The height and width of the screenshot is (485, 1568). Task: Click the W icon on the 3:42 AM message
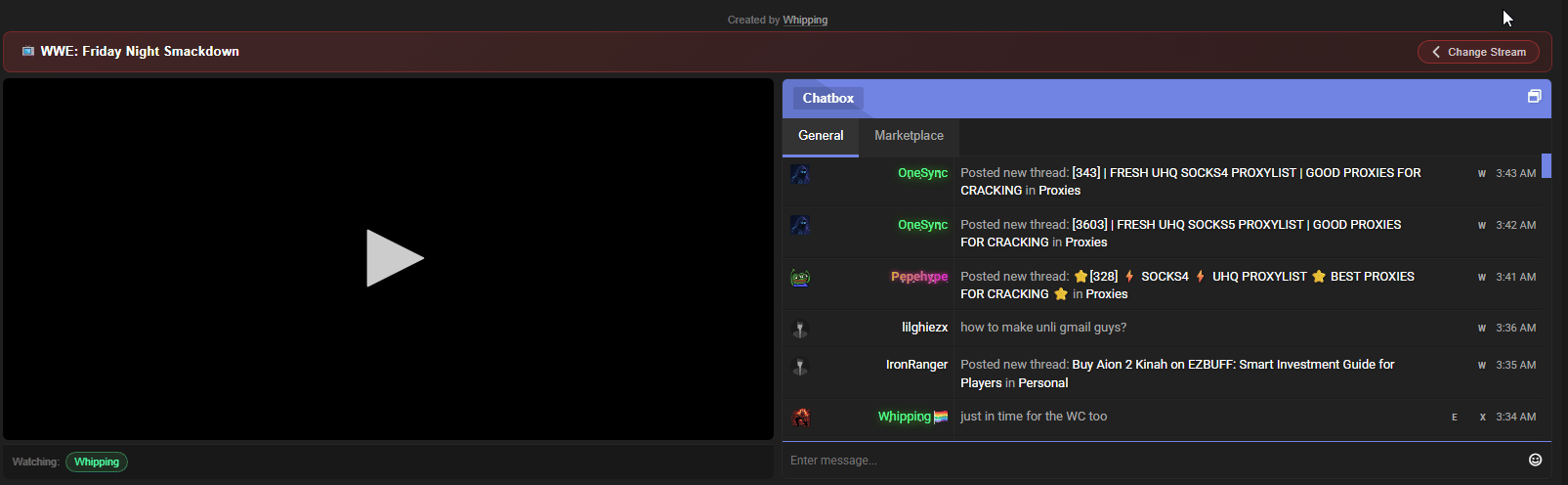[1482, 226]
